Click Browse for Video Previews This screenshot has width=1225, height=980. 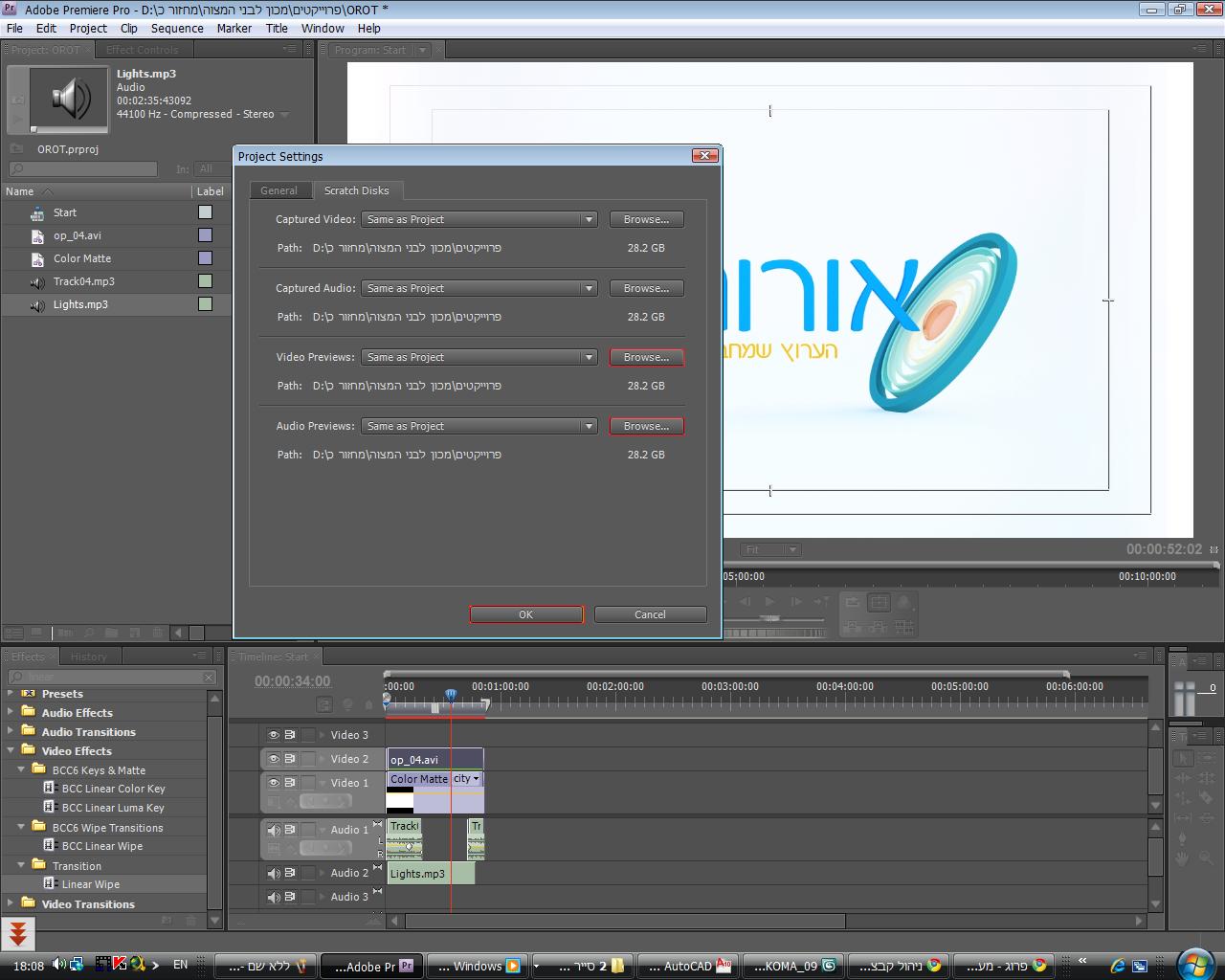click(647, 357)
